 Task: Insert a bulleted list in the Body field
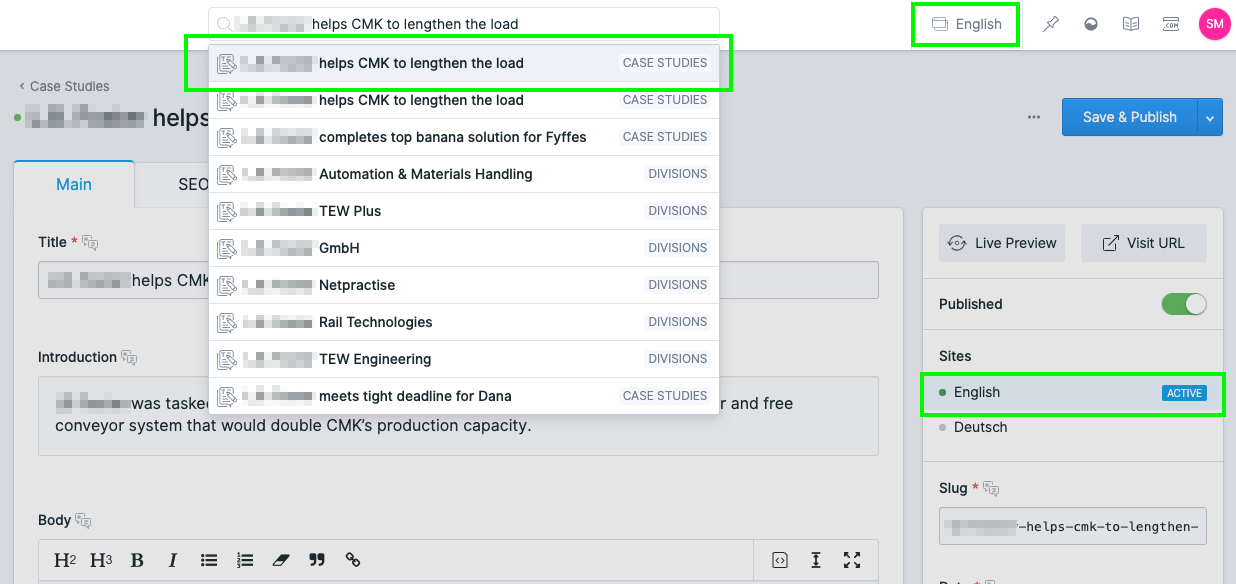click(209, 560)
